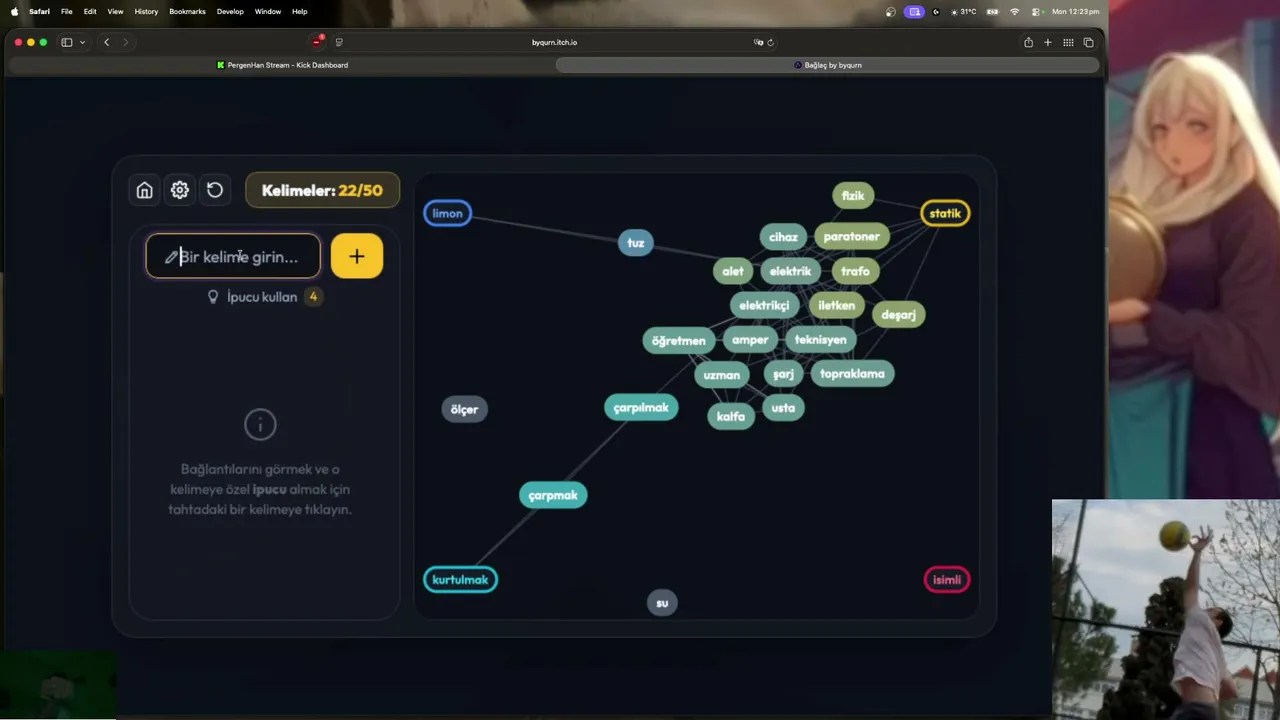This screenshot has height=720, width=1280.
Task: Click the byqurn.itch.io address bar
Action: (x=554, y=42)
